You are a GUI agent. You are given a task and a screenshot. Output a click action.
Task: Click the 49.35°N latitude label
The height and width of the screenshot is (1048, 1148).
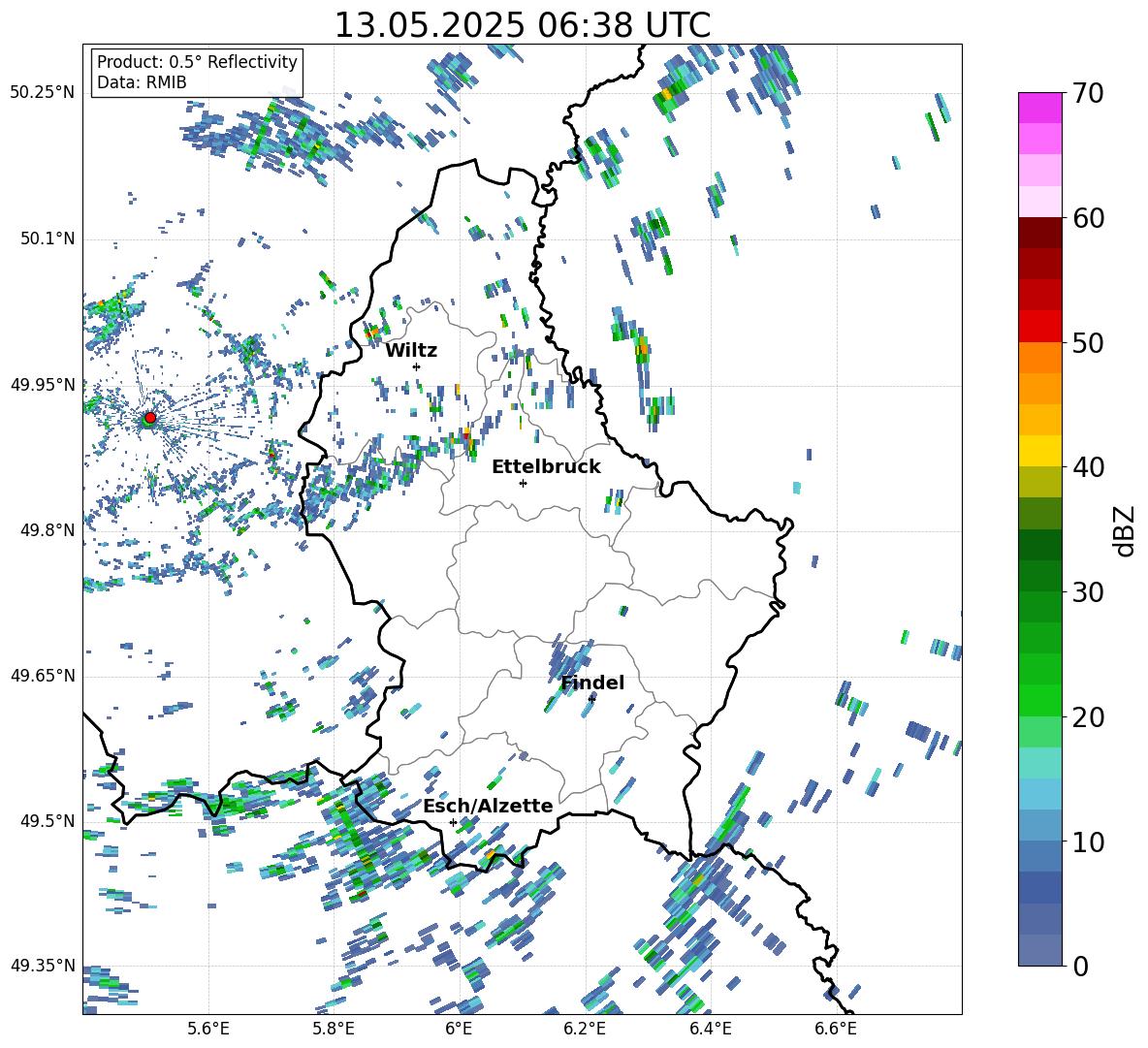pyautogui.click(x=43, y=966)
